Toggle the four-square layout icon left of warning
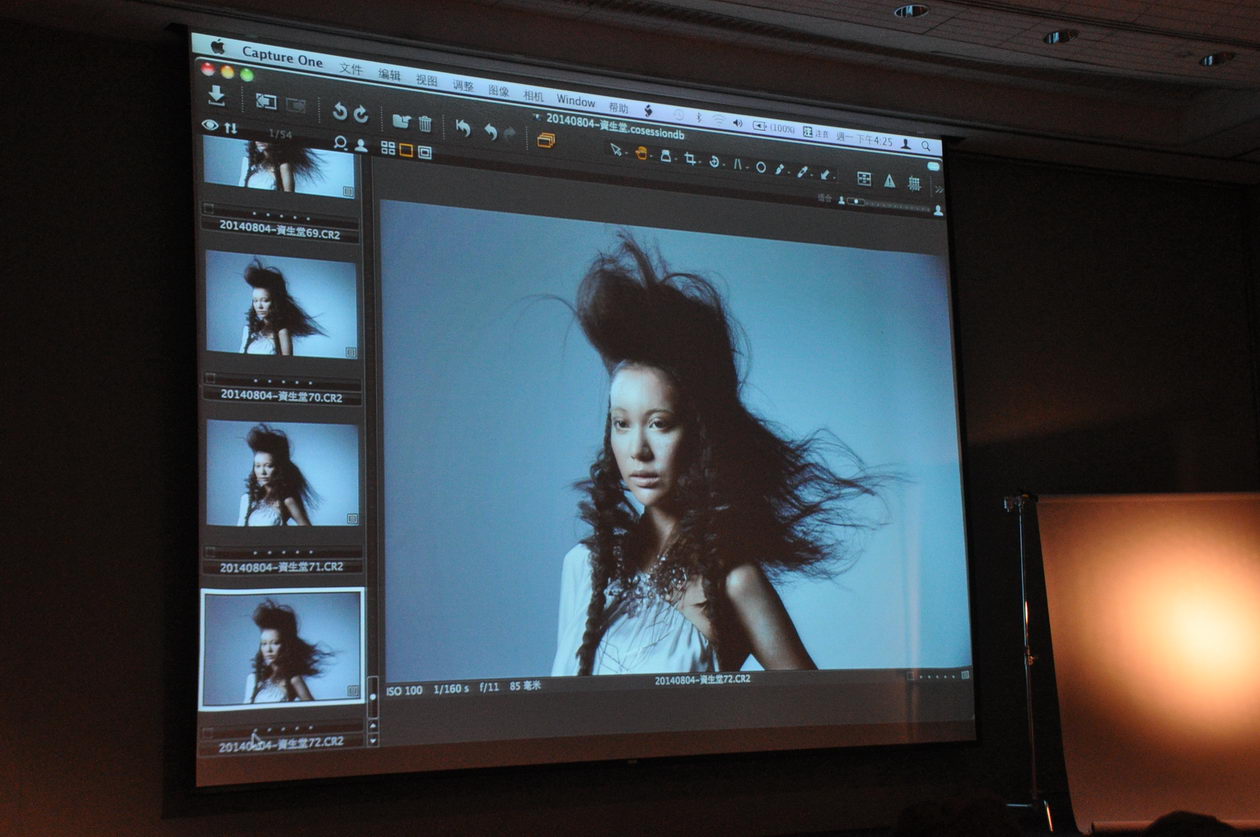Screen dimensions: 1260x837 coord(864,178)
